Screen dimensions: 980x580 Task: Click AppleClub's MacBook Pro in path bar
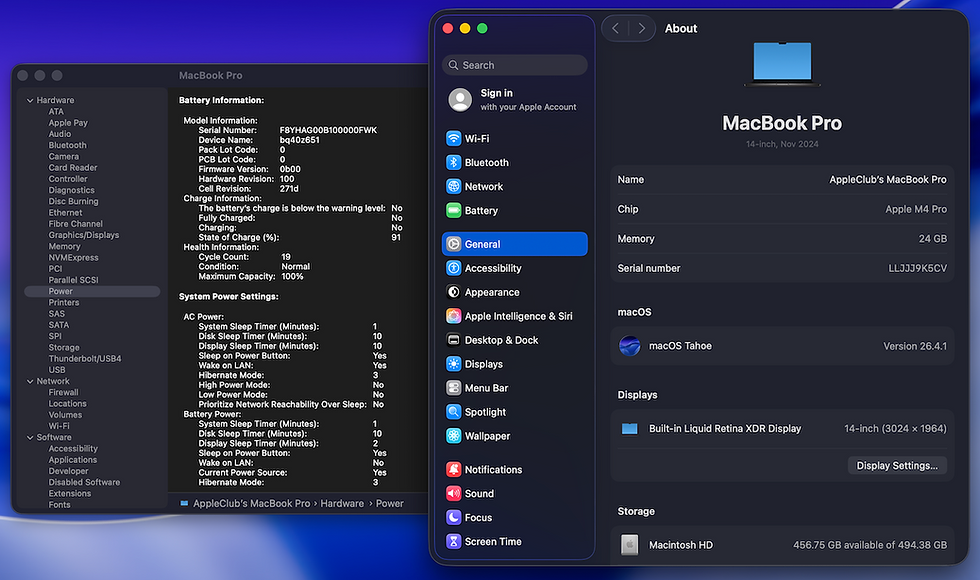[251, 503]
